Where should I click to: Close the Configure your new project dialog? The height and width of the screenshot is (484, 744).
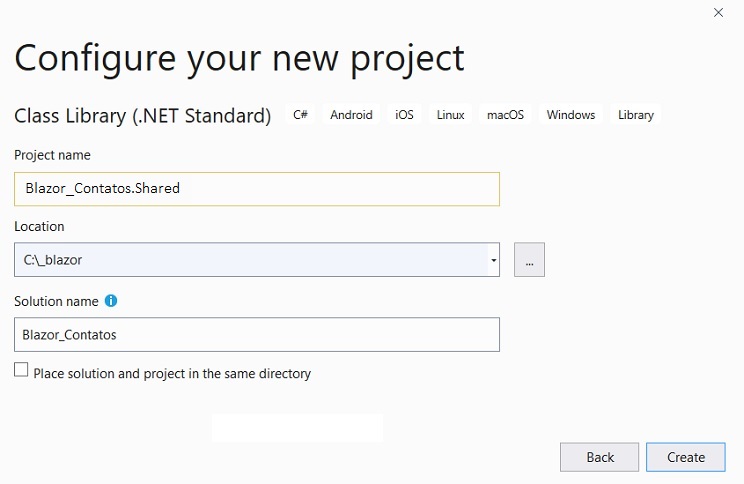pos(718,13)
